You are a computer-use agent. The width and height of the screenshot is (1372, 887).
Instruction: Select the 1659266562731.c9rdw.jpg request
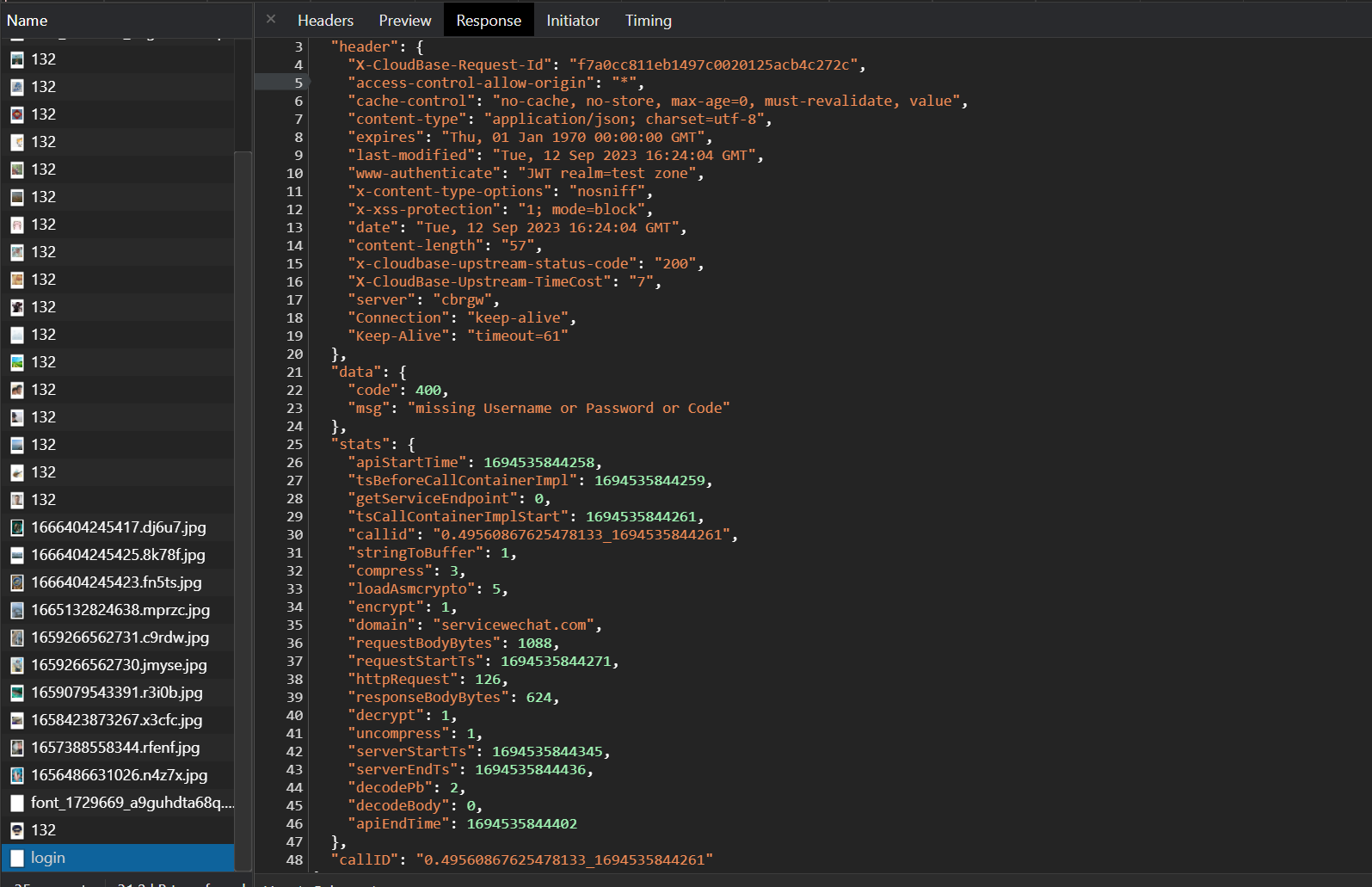pyautogui.click(x=118, y=638)
